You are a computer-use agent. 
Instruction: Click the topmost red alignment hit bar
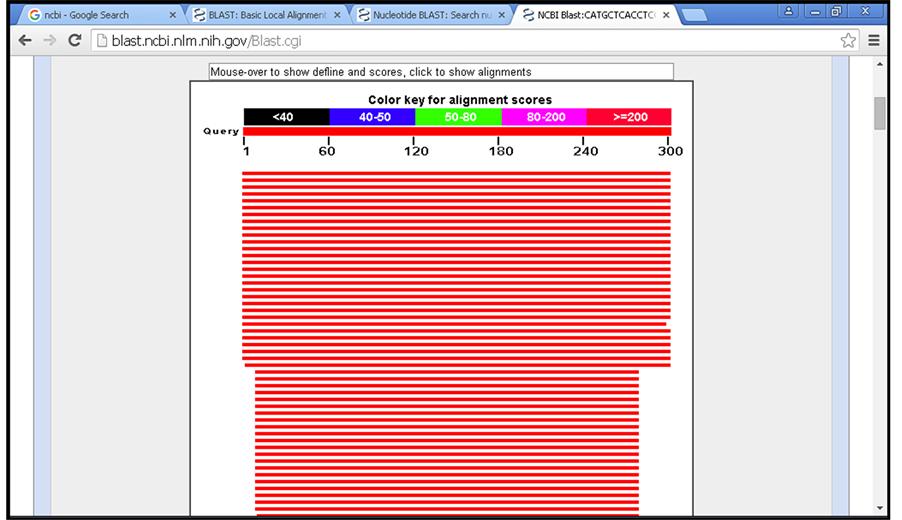click(456, 175)
